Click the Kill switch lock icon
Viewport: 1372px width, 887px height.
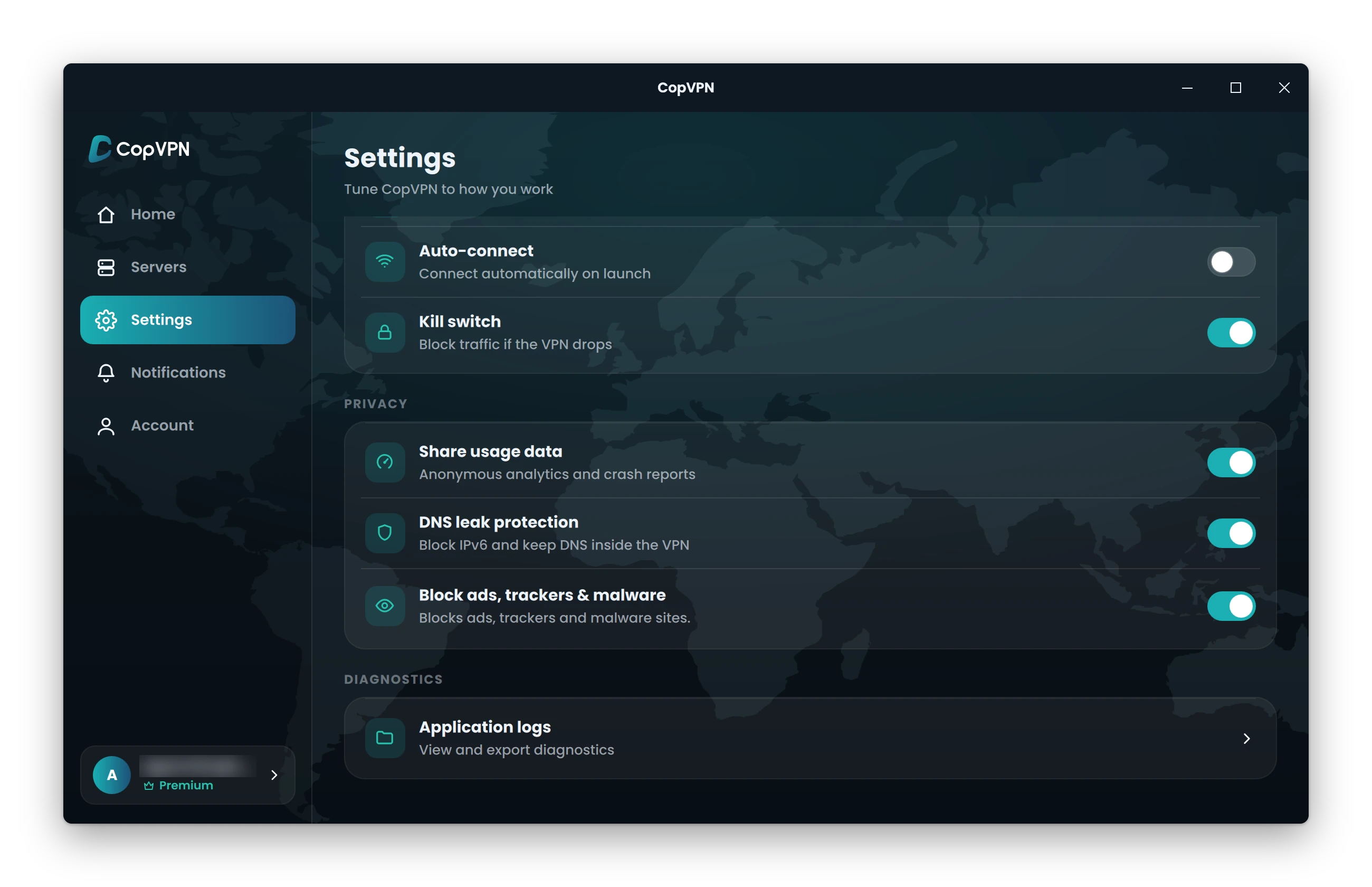385,333
